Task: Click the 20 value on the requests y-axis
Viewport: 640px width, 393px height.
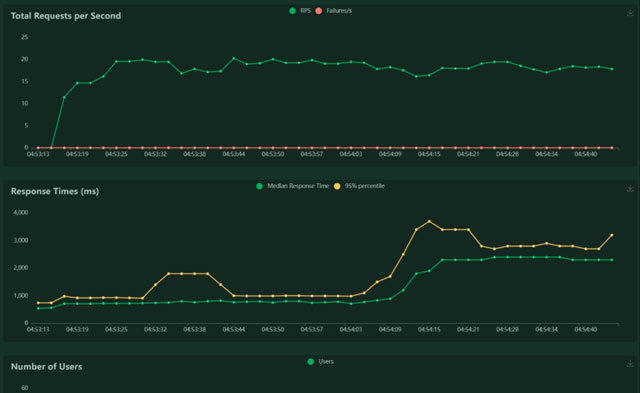Action: (x=24, y=59)
